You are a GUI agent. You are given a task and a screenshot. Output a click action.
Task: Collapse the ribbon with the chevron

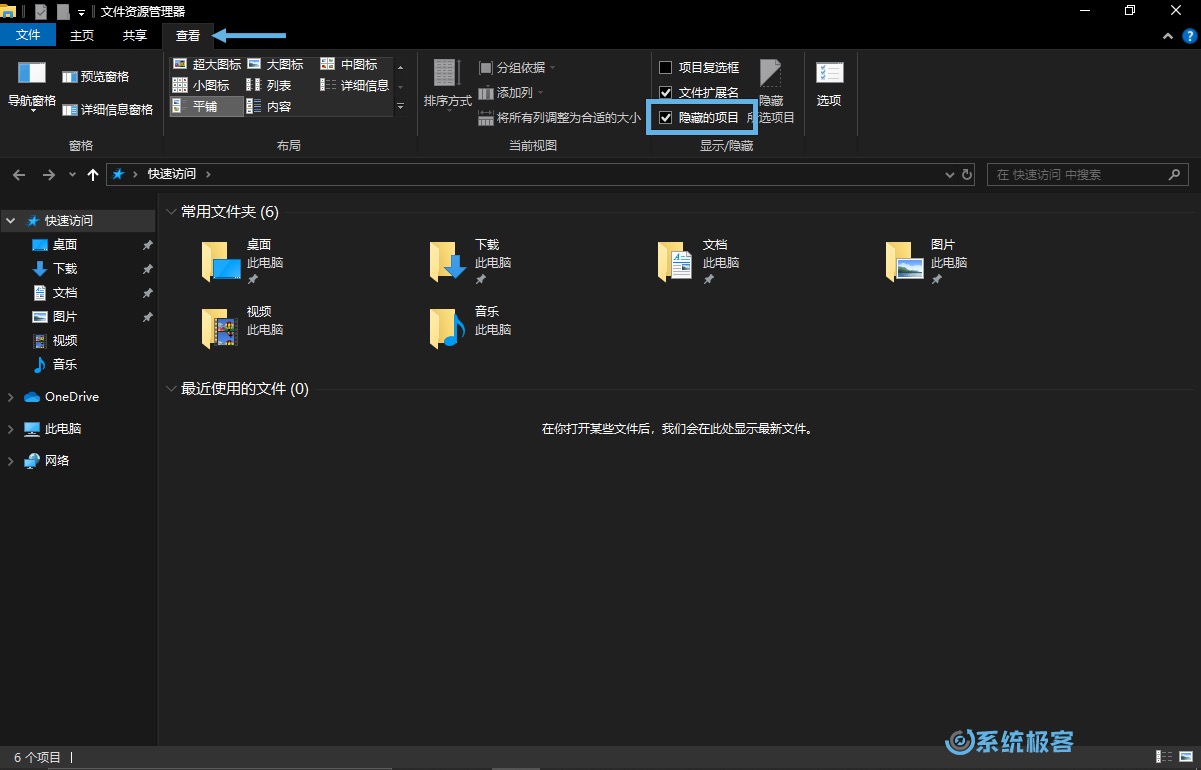point(1168,35)
